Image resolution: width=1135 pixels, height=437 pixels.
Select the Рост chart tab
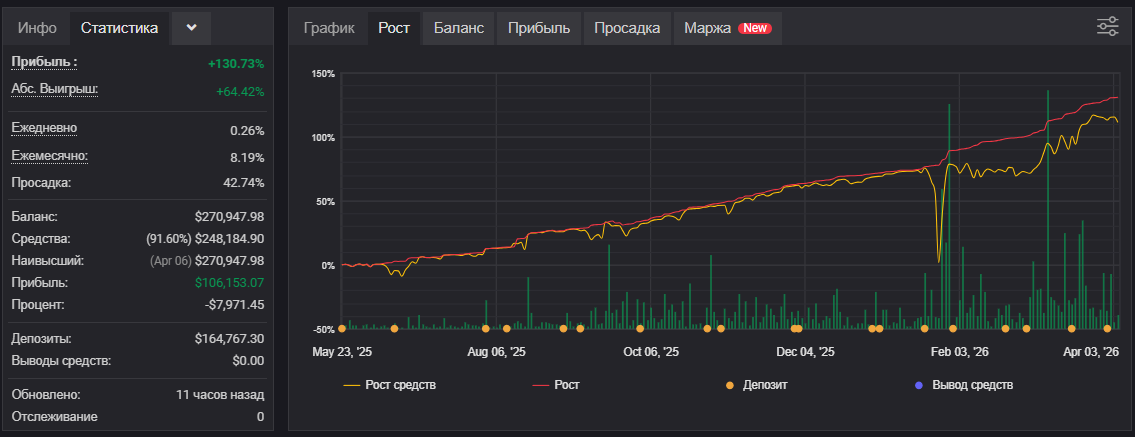click(x=394, y=28)
